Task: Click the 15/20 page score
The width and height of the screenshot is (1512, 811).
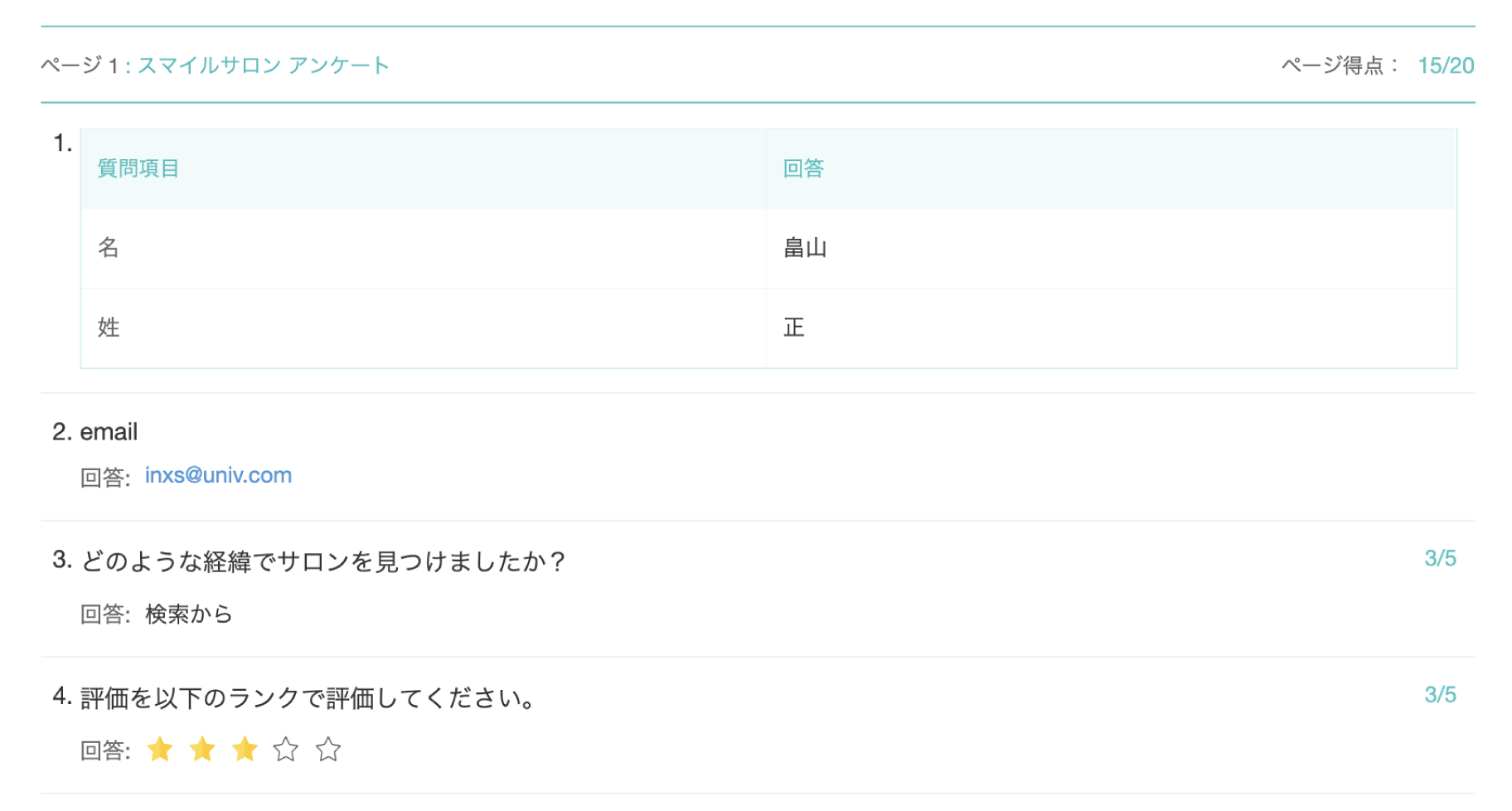Action: click(x=1446, y=66)
